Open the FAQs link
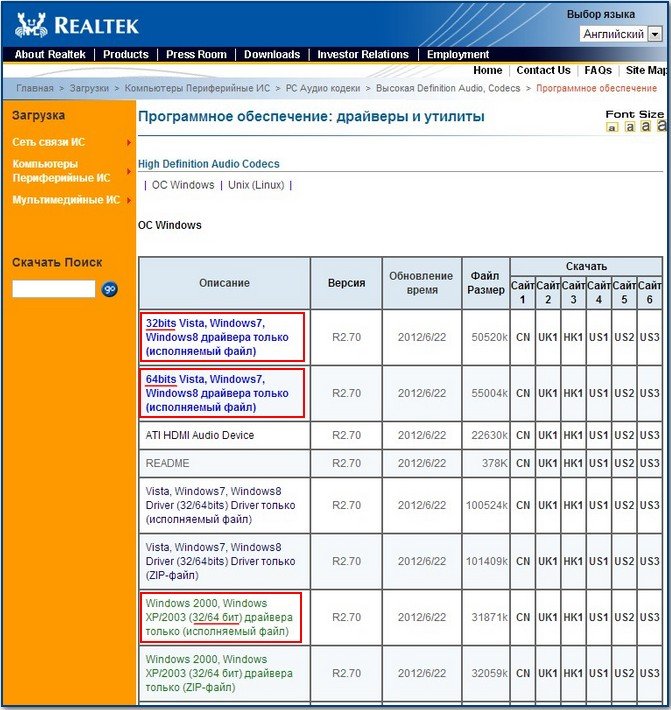Image resolution: width=671 pixels, height=710 pixels. point(598,70)
